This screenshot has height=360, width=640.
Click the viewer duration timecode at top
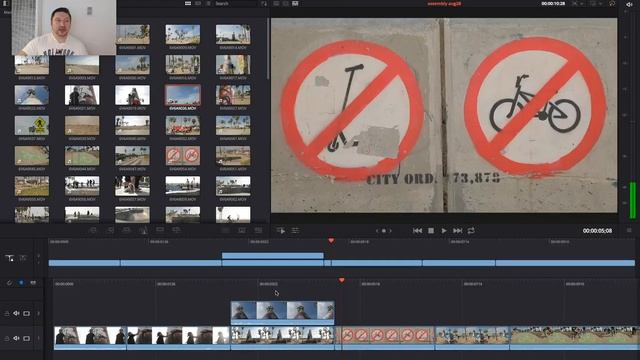(553, 4)
